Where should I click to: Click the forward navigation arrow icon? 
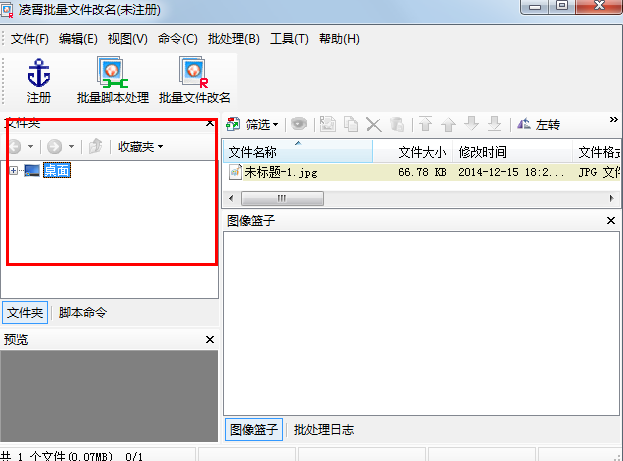click(54, 147)
